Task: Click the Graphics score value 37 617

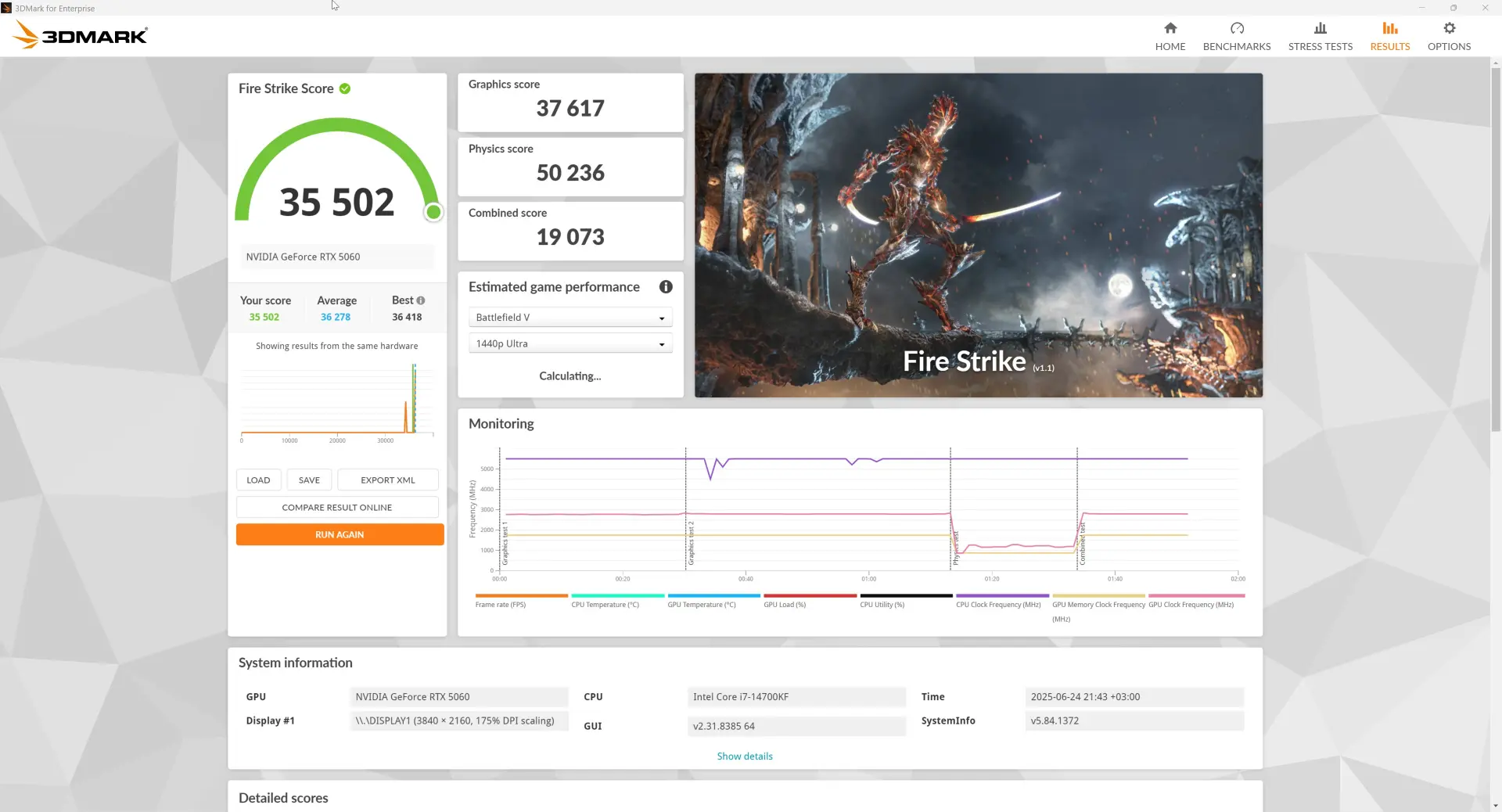Action: point(570,109)
